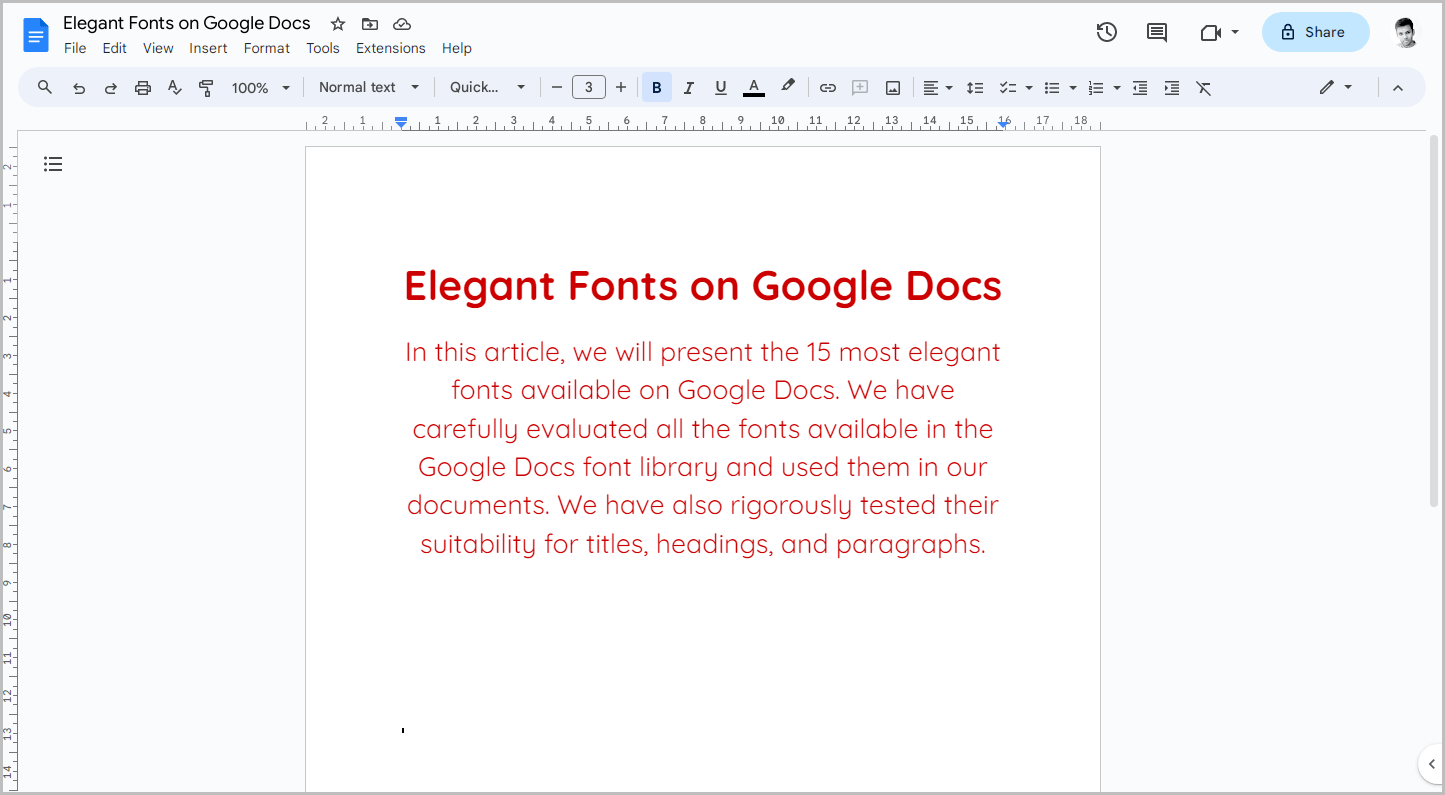
Task: Insert an image from the toolbar
Action: (891, 87)
